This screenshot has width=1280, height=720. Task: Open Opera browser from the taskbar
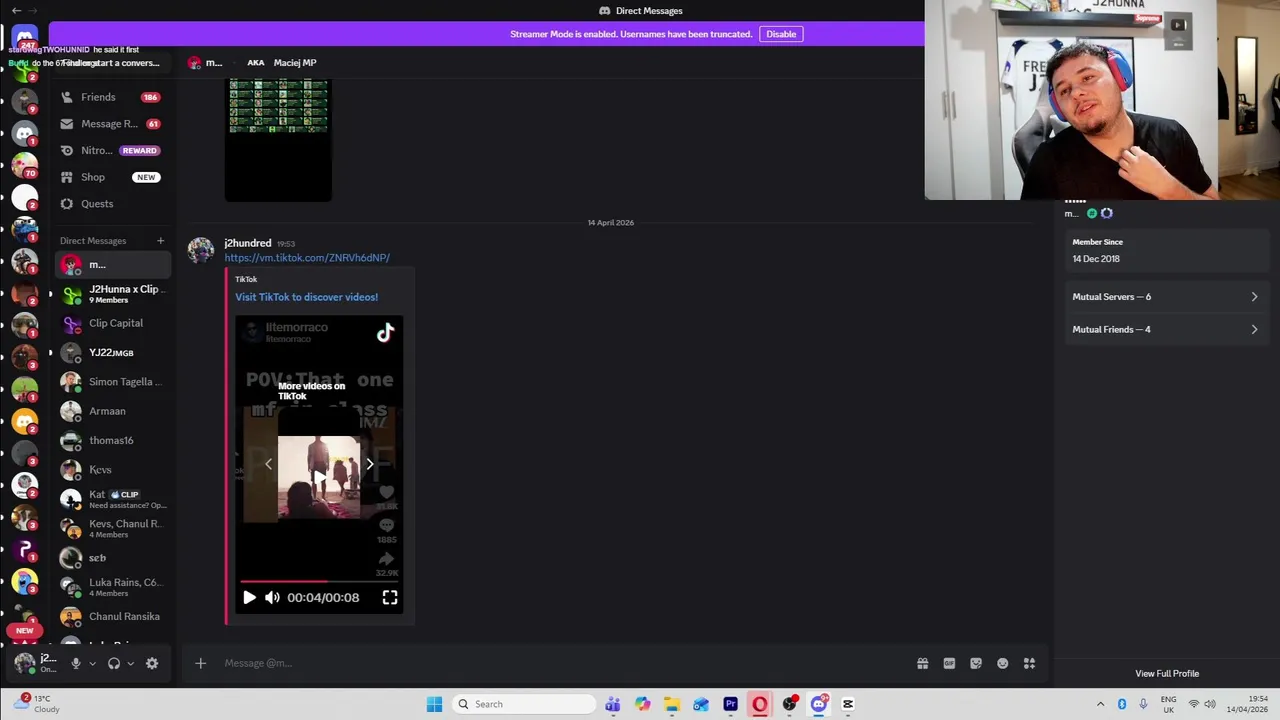760,704
